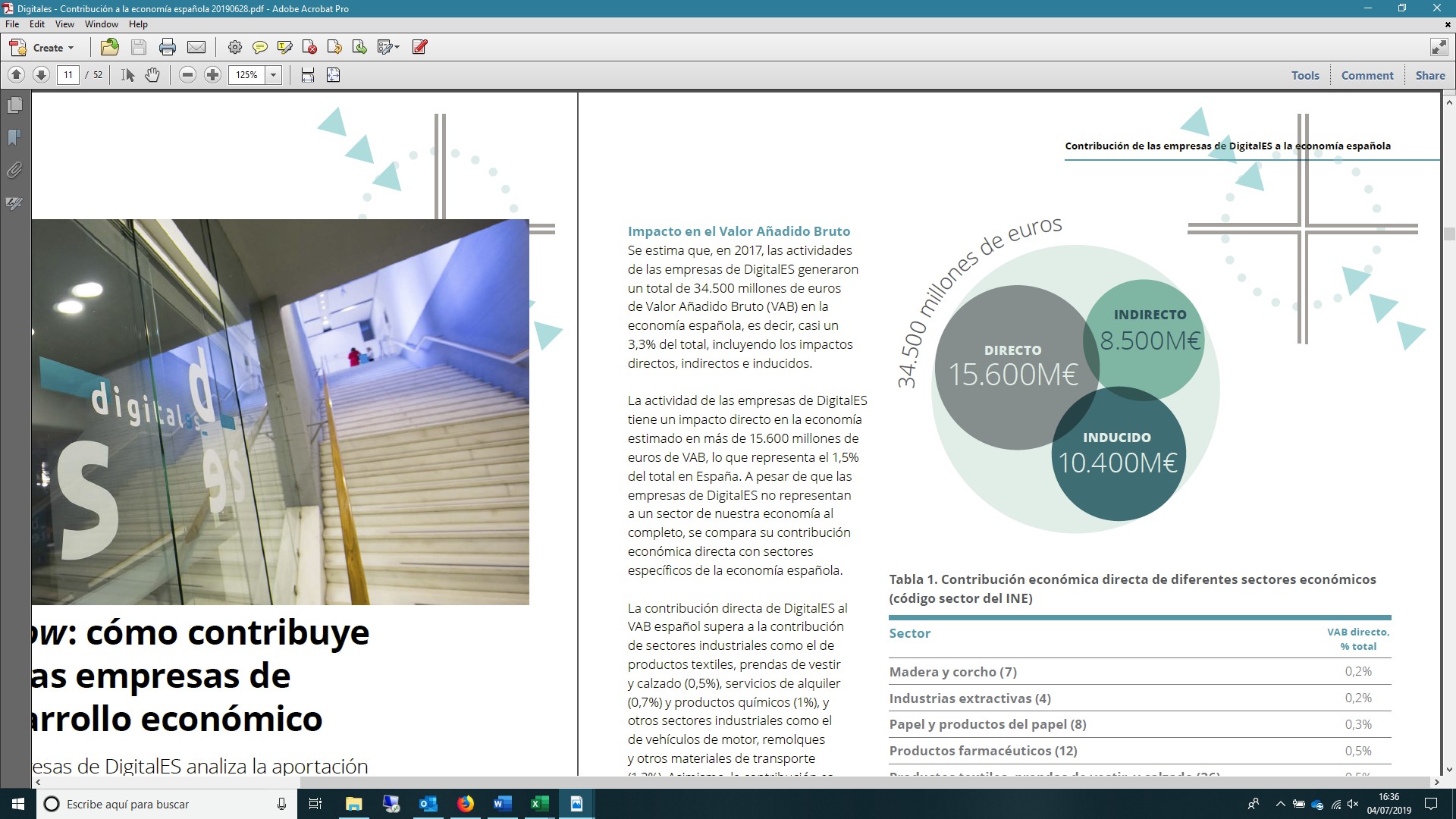Open the Help menu
Viewport: 1456px width, 819px height.
pos(138,24)
